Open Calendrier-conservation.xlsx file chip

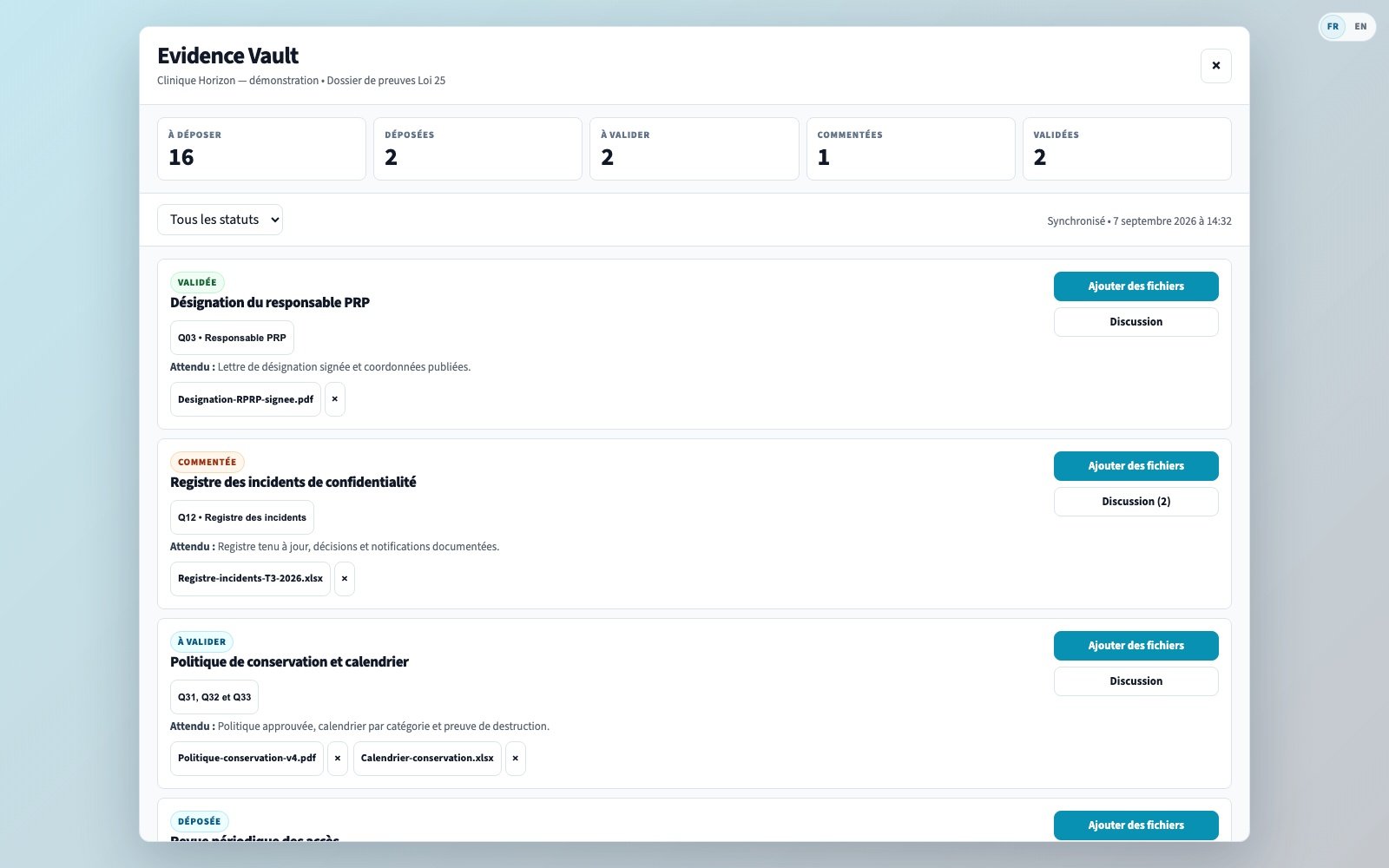427,759
